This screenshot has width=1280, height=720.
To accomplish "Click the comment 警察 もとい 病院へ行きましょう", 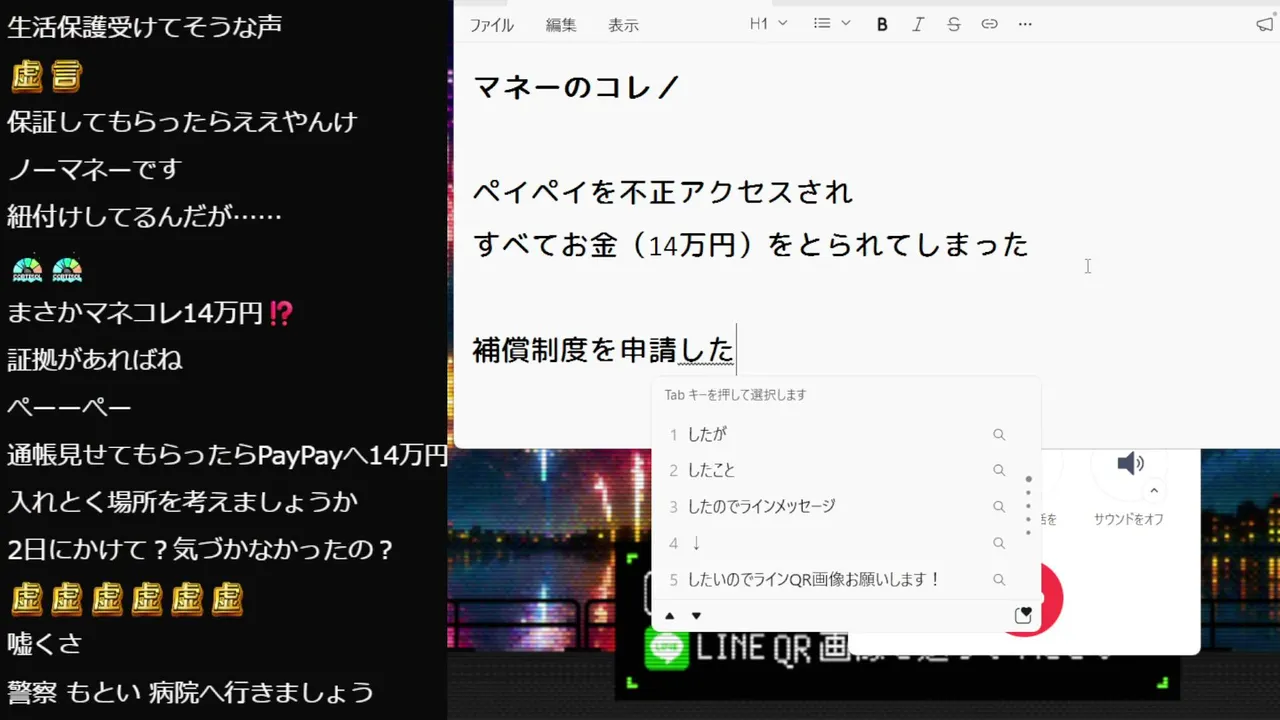I will (x=190, y=692).
